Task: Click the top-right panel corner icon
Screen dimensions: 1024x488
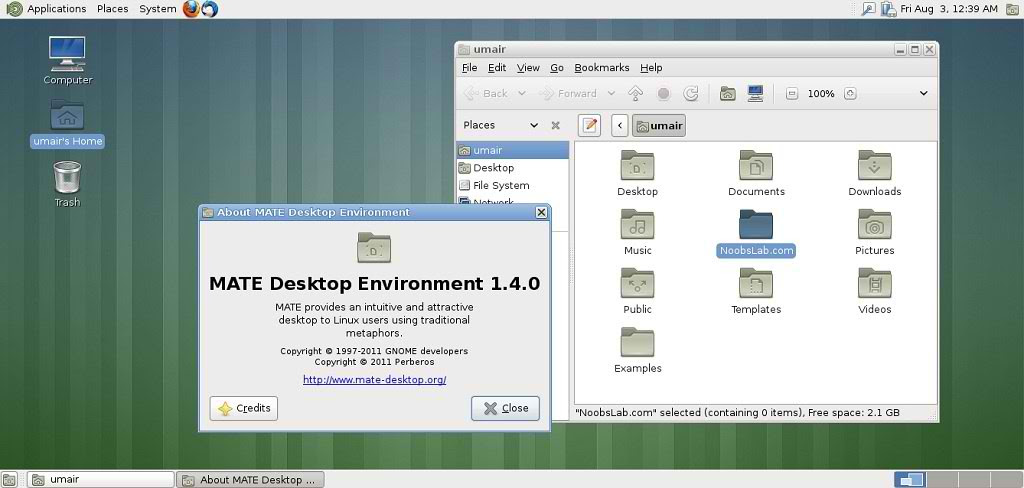Action: 1012,8
